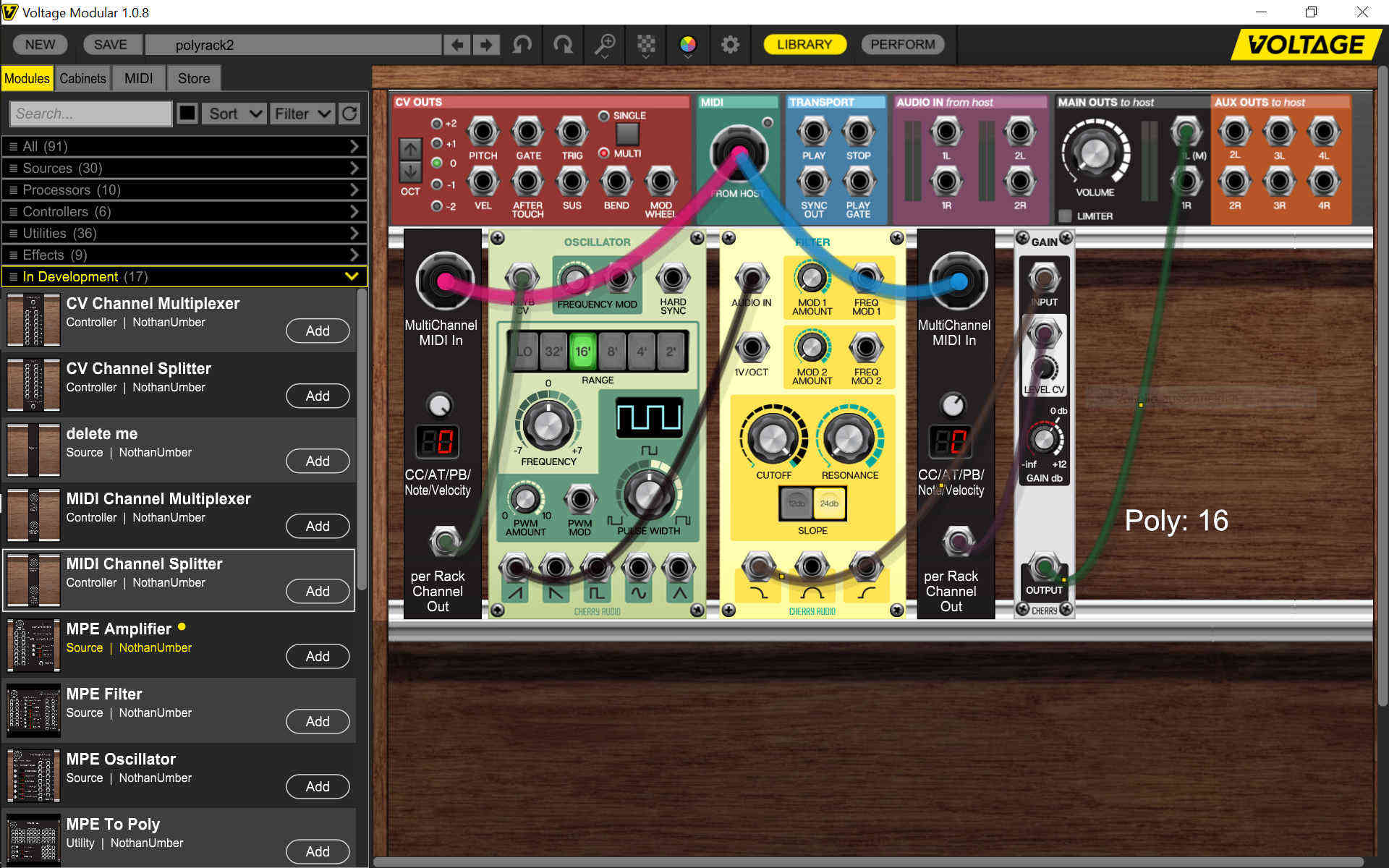The height and width of the screenshot is (868, 1389).
Task: Add the MPE Amplifier module
Action: point(318,656)
